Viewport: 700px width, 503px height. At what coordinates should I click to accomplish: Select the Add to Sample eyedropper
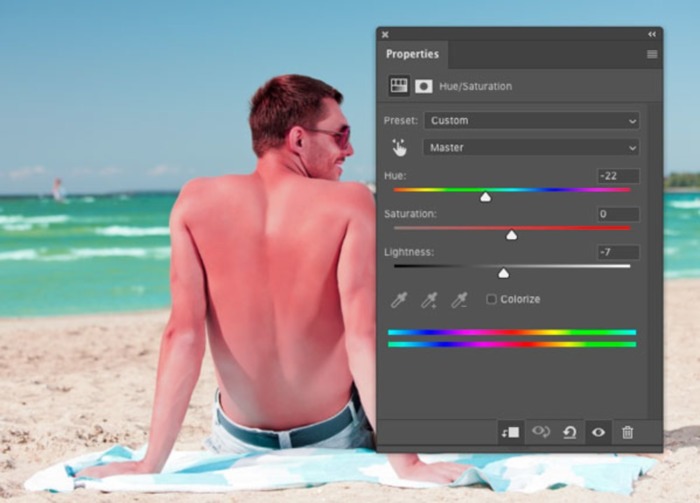(x=429, y=299)
